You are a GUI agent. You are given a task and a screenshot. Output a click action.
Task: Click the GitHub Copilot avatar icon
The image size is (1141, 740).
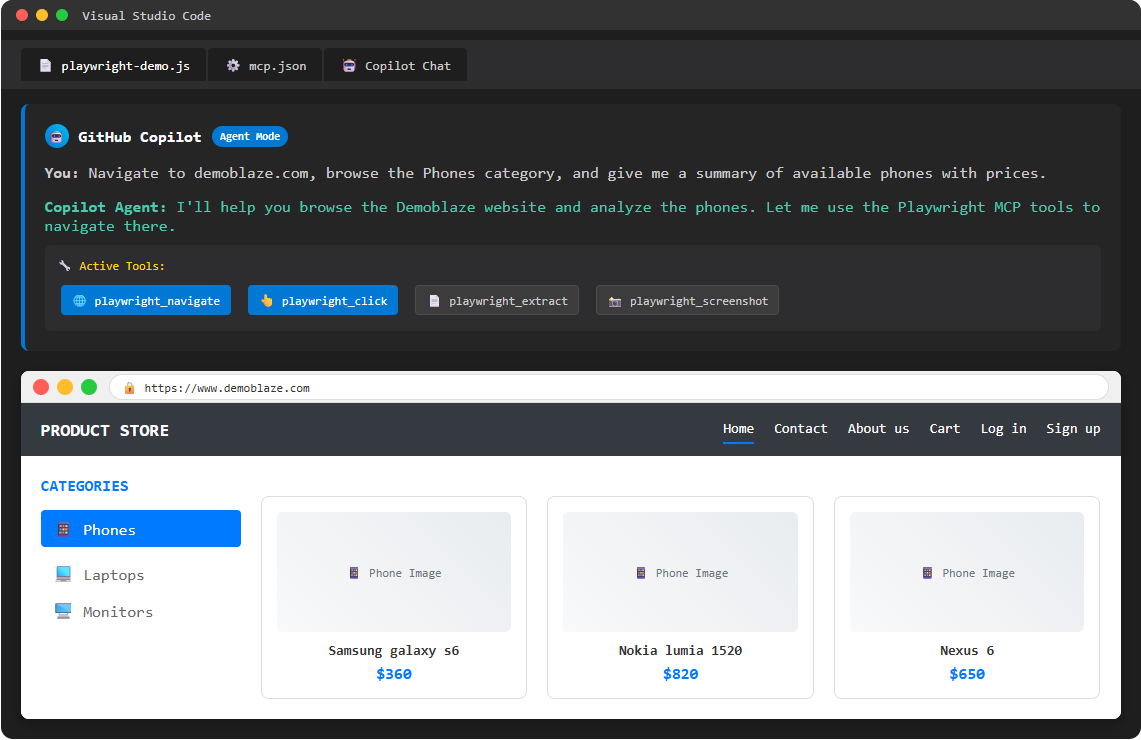coord(57,136)
